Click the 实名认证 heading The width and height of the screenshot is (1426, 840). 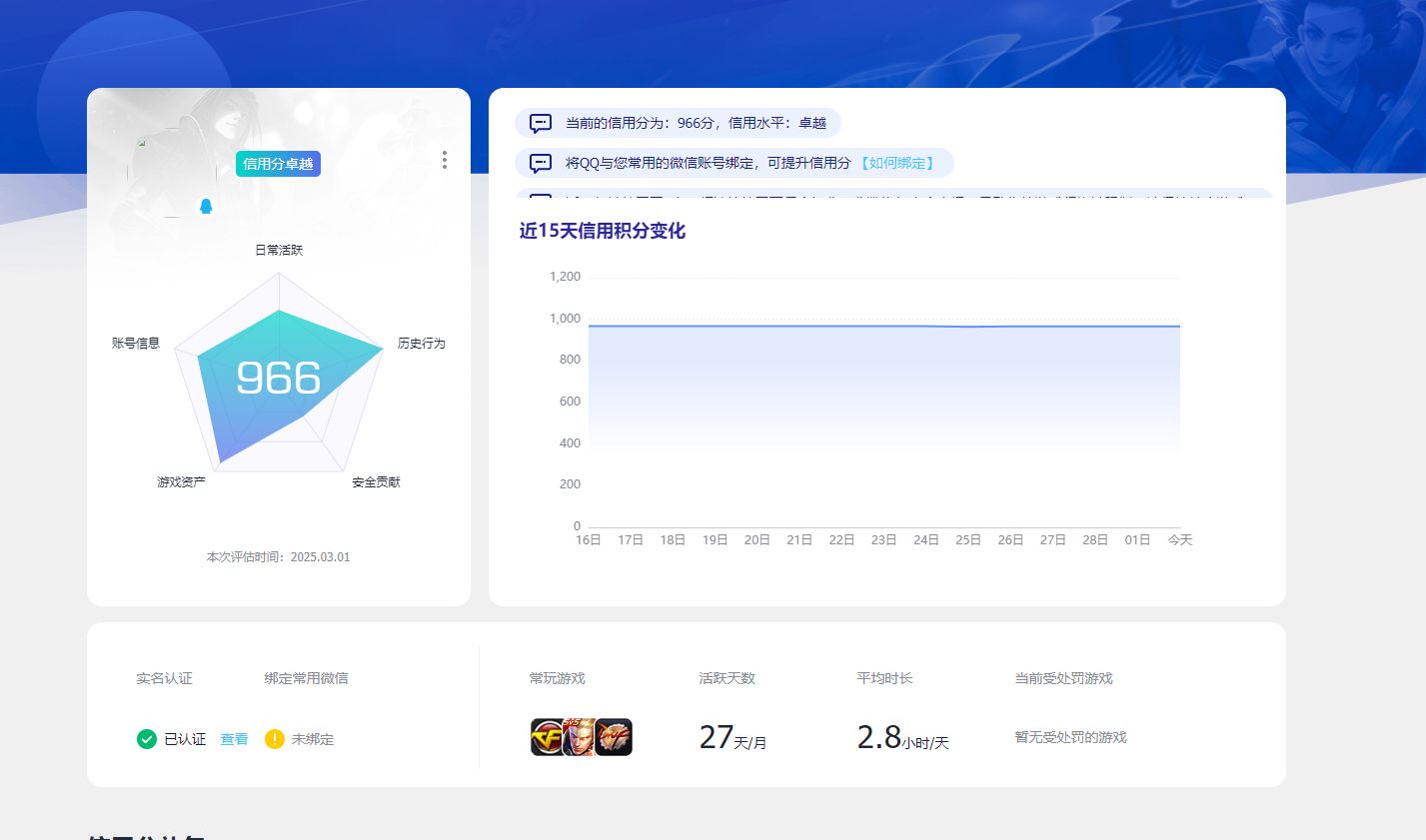[165, 678]
